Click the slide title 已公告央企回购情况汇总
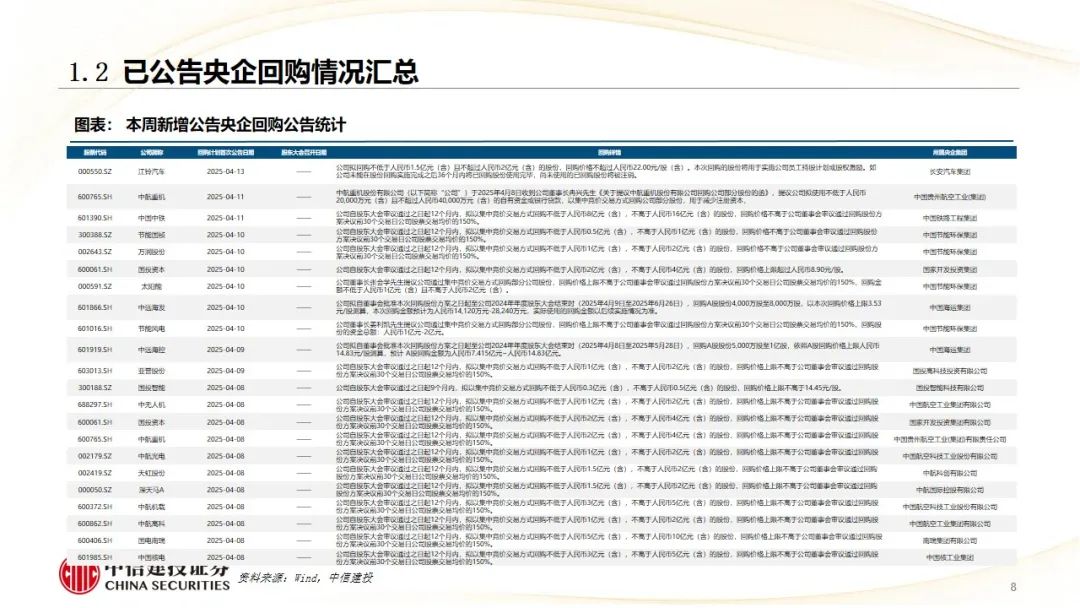 point(270,72)
